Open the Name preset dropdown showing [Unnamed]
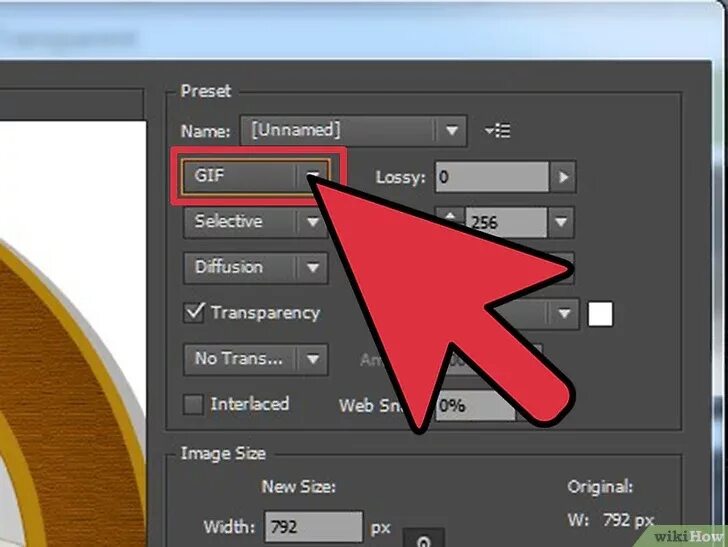The width and height of the screenshot is (728, 547). pos(353,130)
